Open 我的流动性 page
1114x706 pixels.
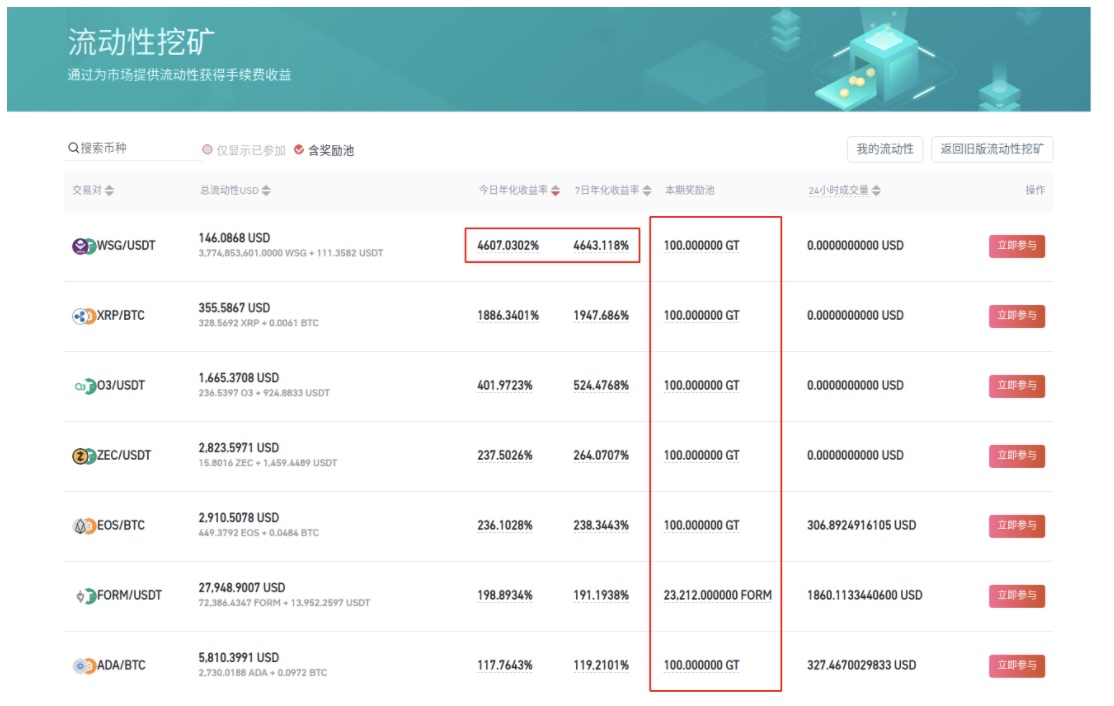click(884, 149)
